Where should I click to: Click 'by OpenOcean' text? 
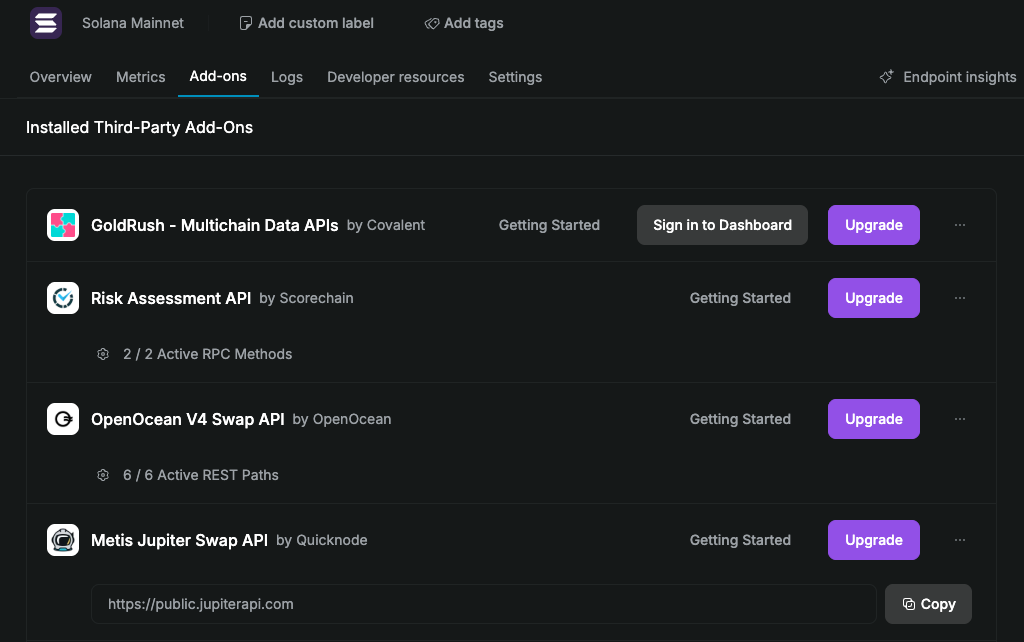342,419
